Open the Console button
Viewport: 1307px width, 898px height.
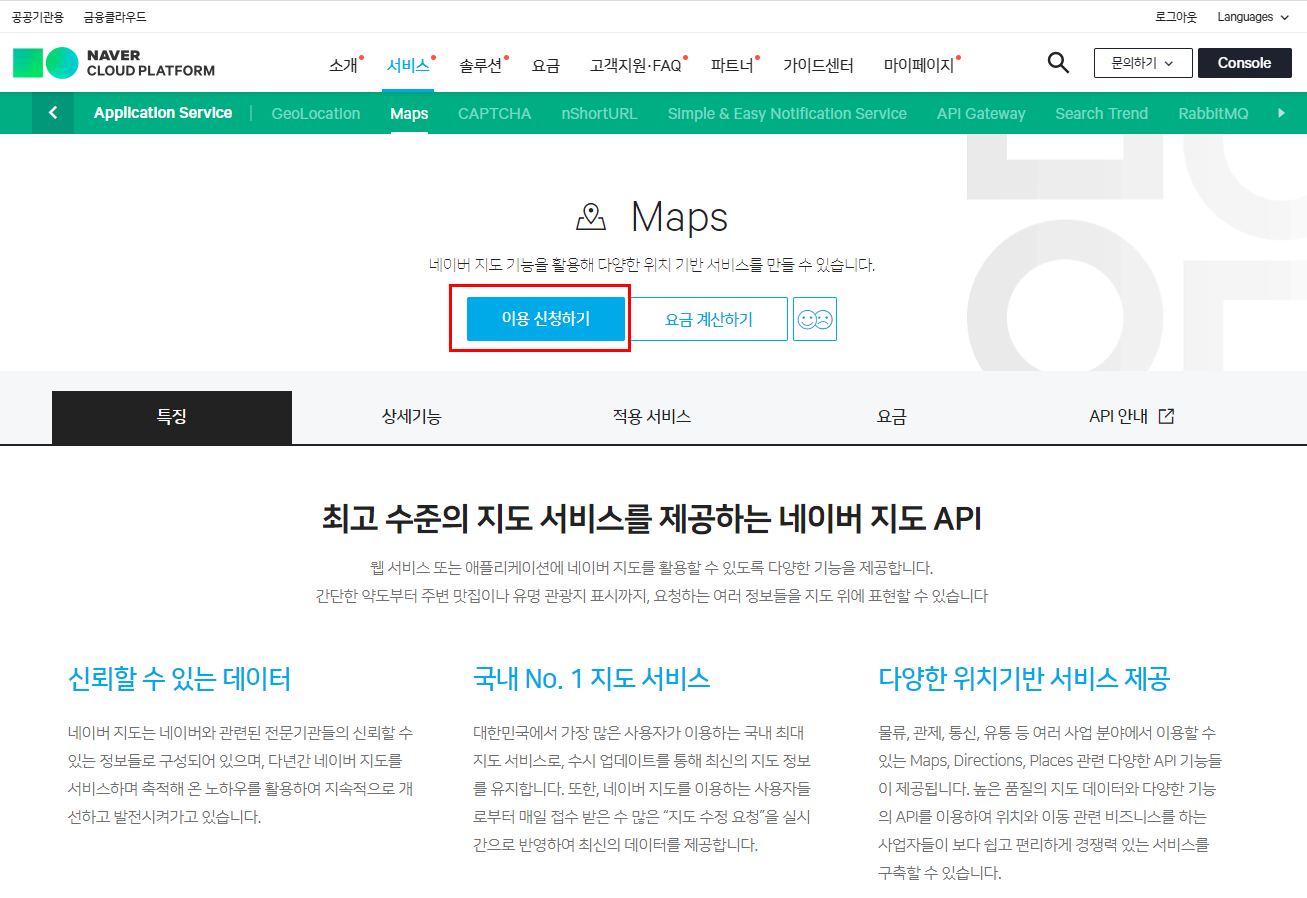(1244, 63)
